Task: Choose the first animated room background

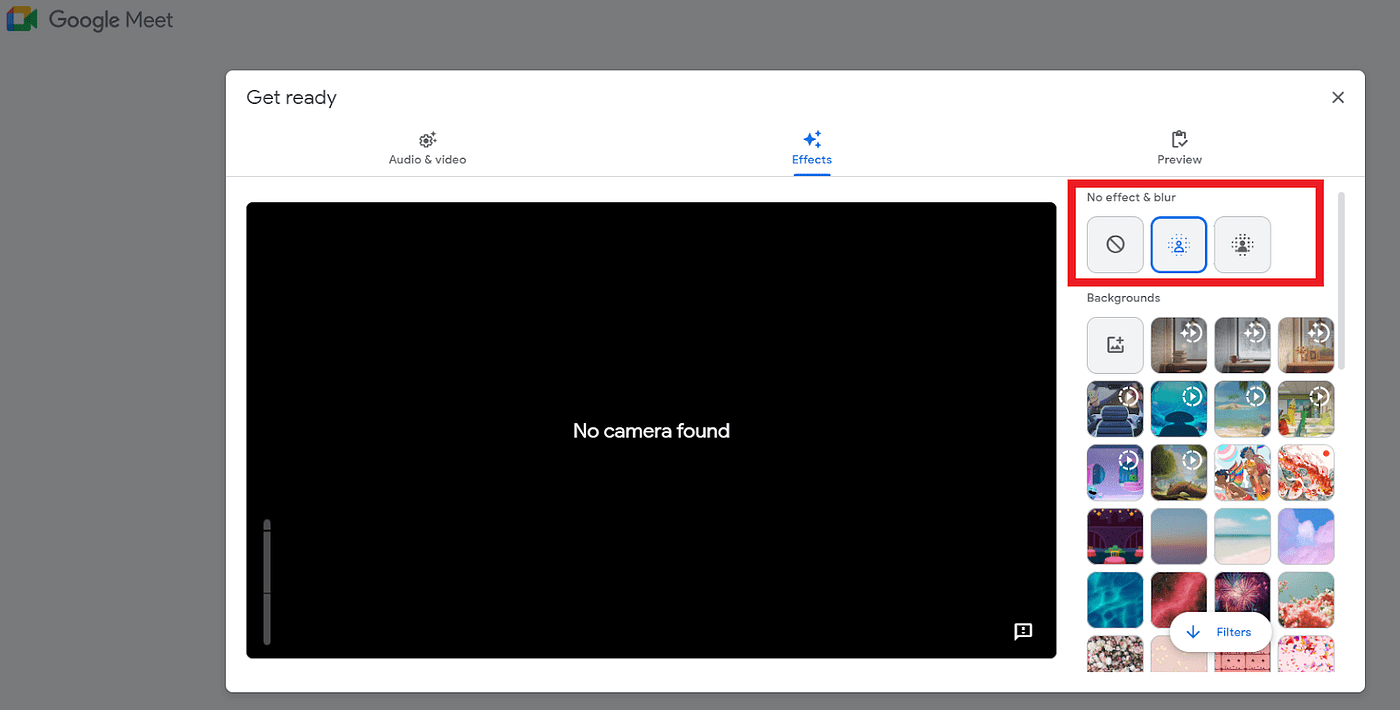Action: pos(1179,345)
